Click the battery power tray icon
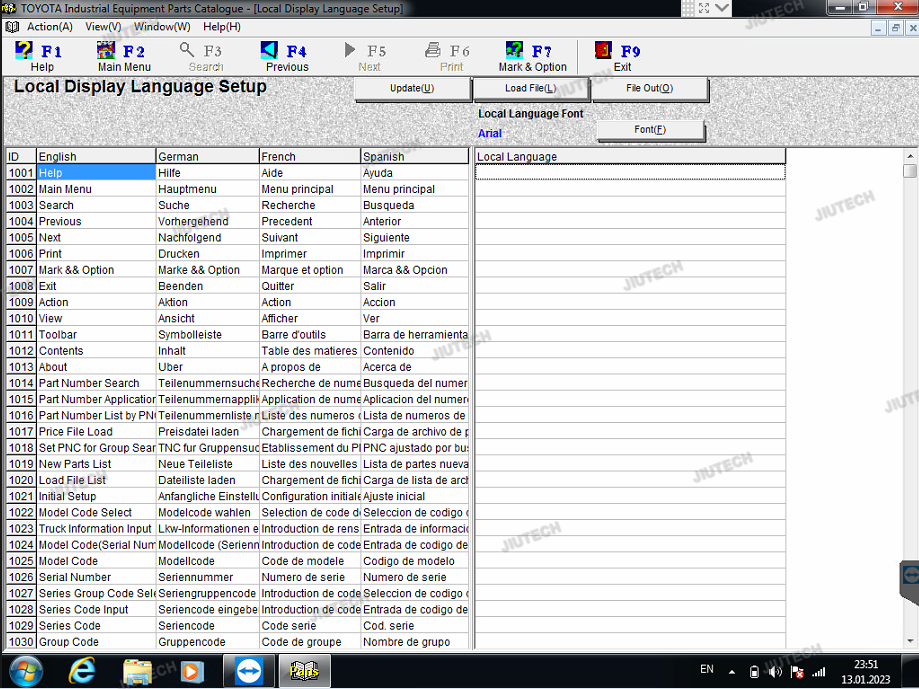The width and height of the screenshot is (919, 689). [x=754, y=671]
